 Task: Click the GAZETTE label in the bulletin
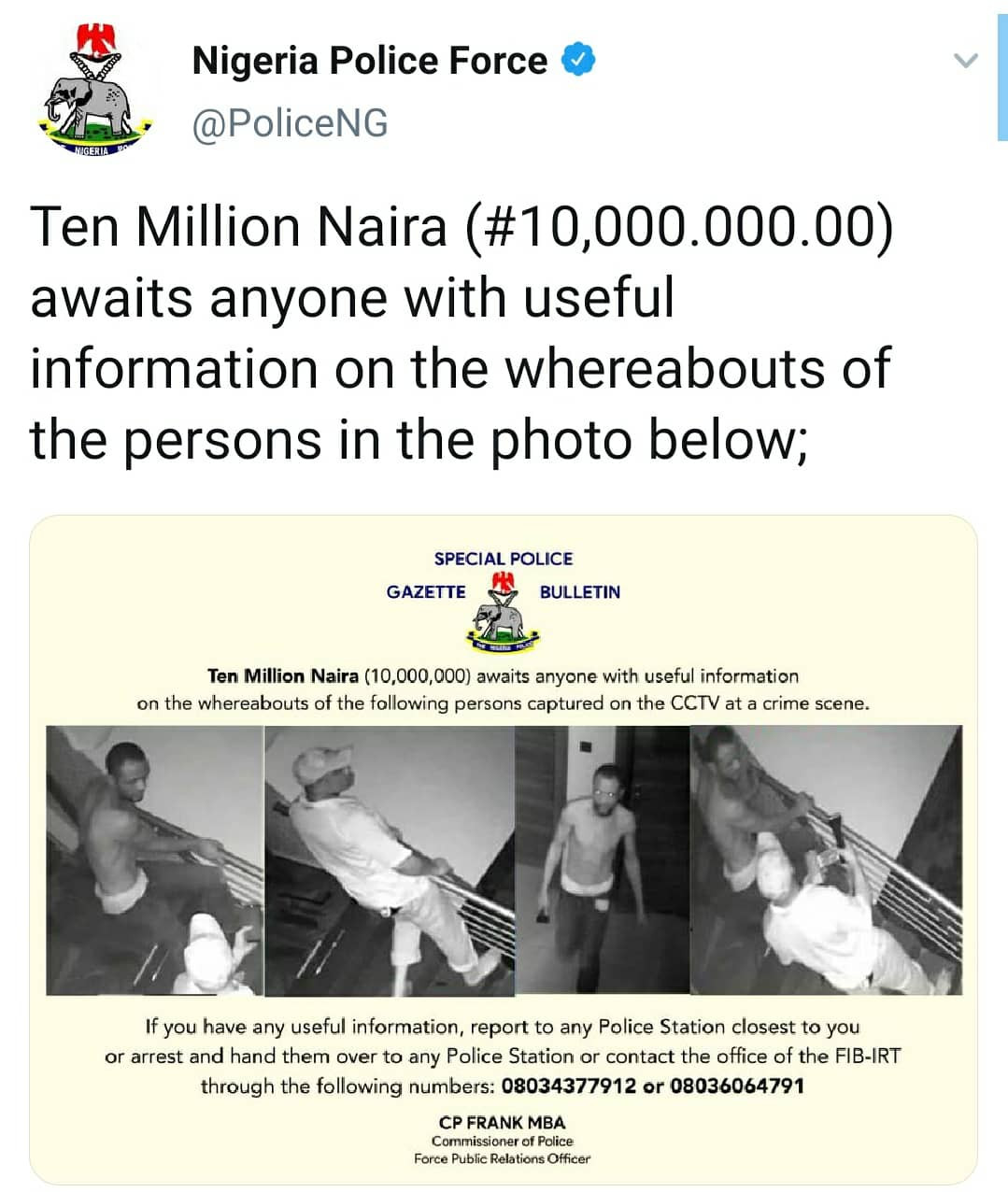[426, 592]
